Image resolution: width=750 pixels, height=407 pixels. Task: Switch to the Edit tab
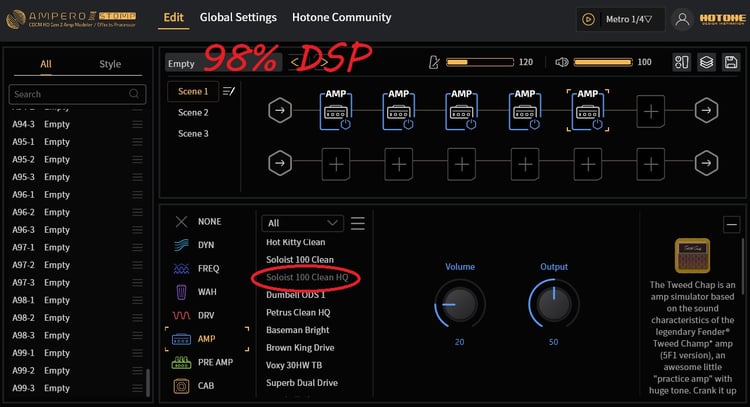click(173, 18)
